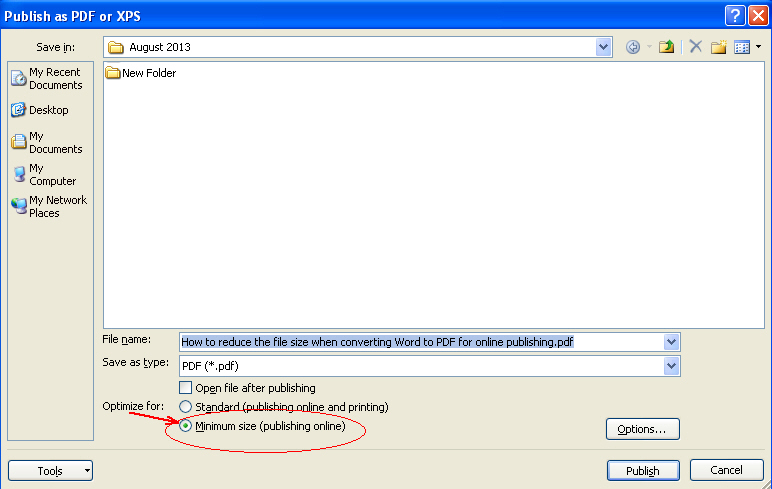Open the Views dropdown arrow menu
Viewport: 772px width, 489px height.
pos(758,47)
